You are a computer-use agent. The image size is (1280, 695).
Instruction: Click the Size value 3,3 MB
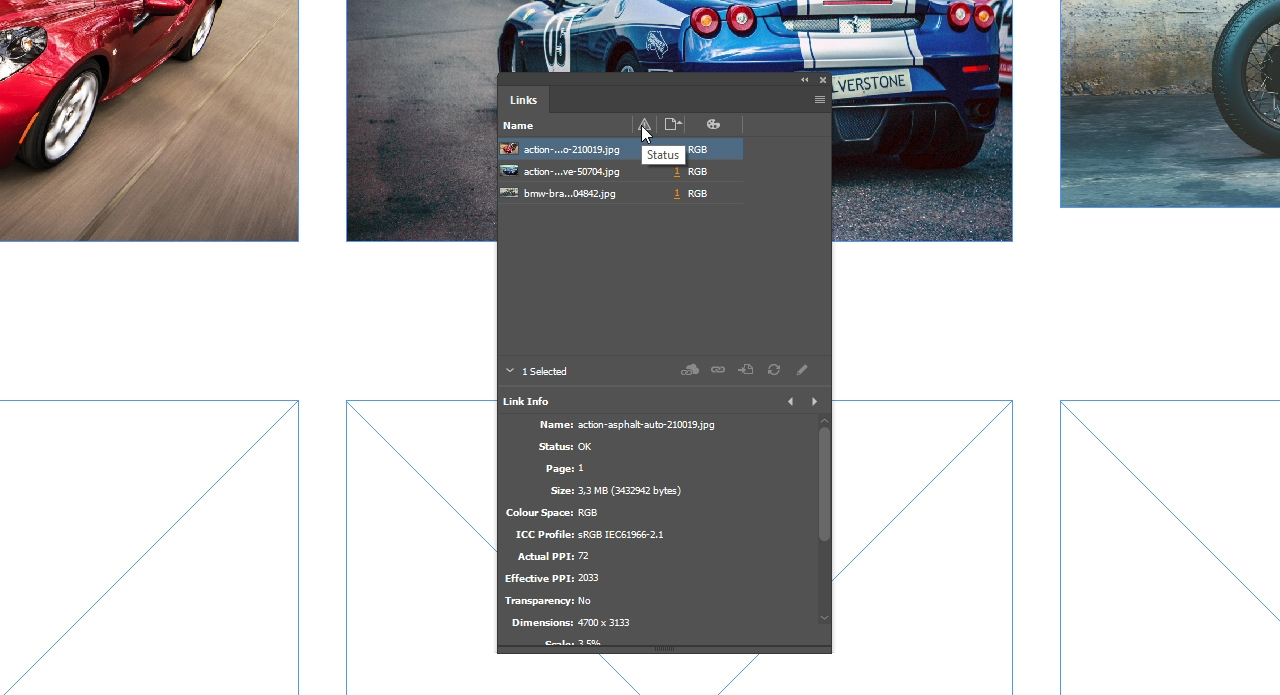click(x=629, y=490)
